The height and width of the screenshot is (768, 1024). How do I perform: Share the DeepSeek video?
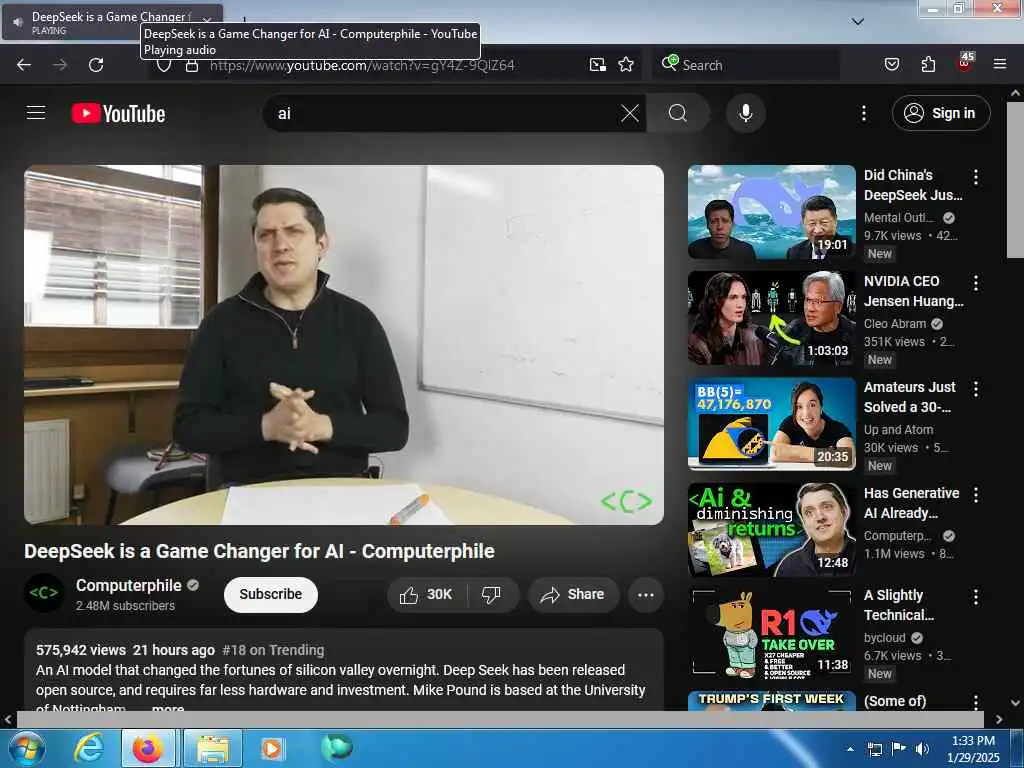573,594
